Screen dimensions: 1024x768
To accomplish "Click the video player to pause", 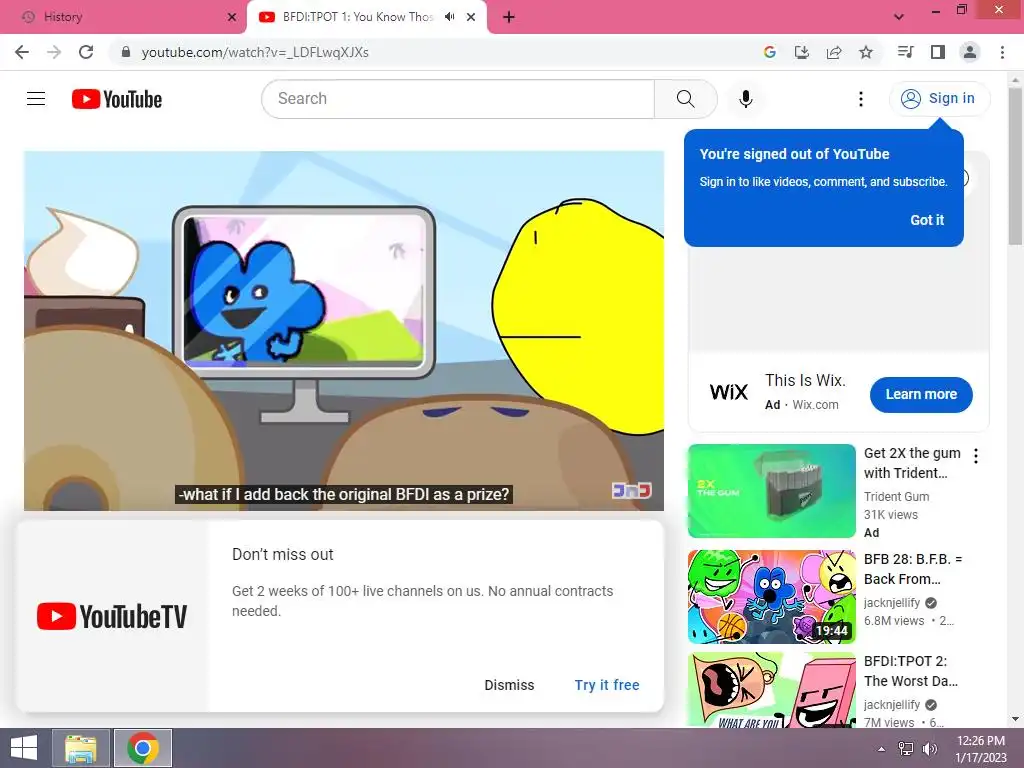I will pos(344,330).
